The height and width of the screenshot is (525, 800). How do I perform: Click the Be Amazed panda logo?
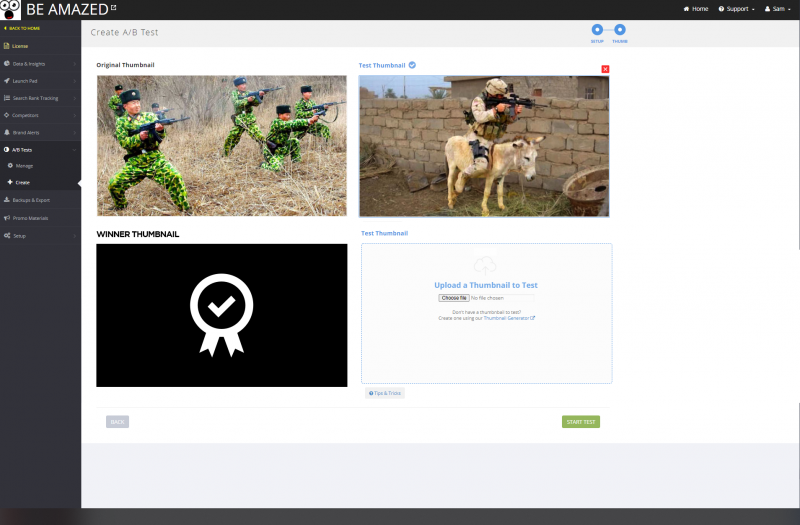pyautogui.click(x=11, y=9)
